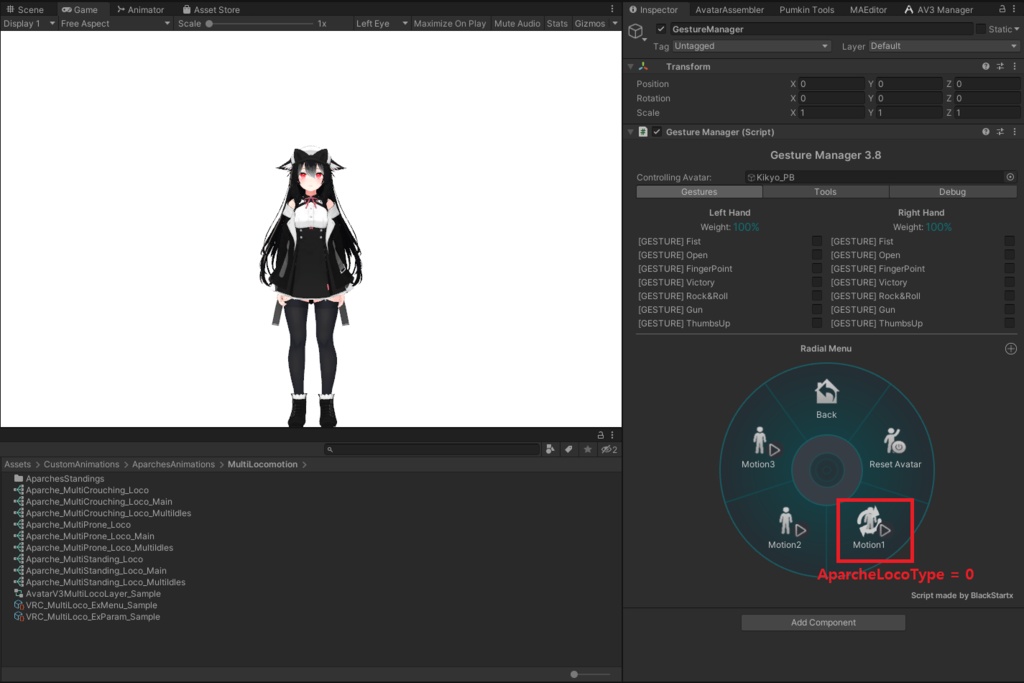
Task: Click the Add Component button
Action: pyautogui.click(x=822, y=622)
